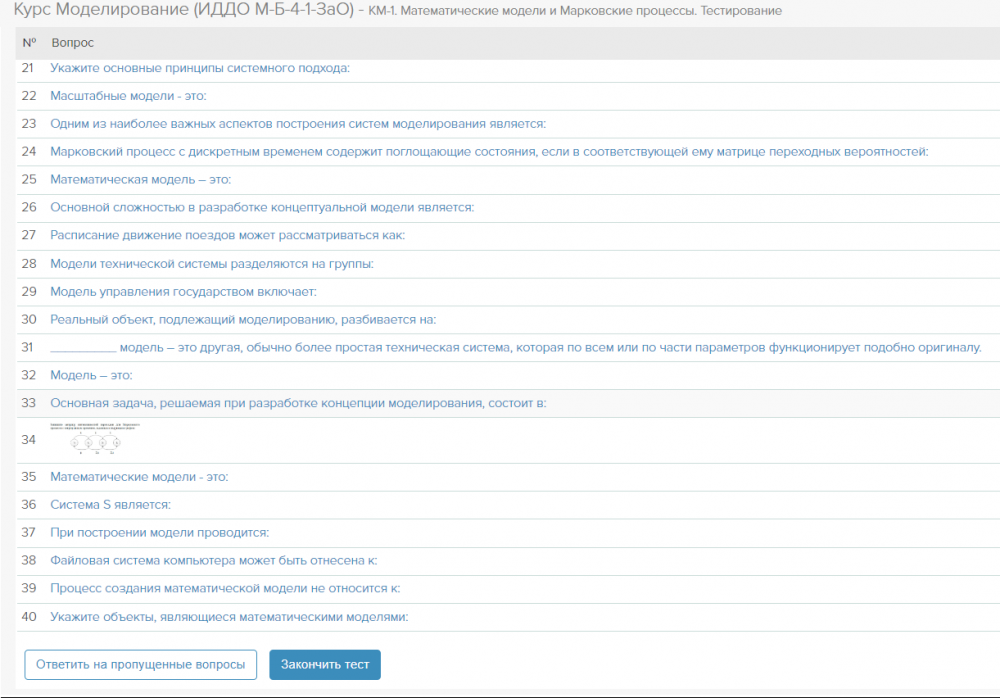Open question 37 'При построении модели проводится:'
The width and height of the screenshot is (1000, 698).
coord(159,533)
